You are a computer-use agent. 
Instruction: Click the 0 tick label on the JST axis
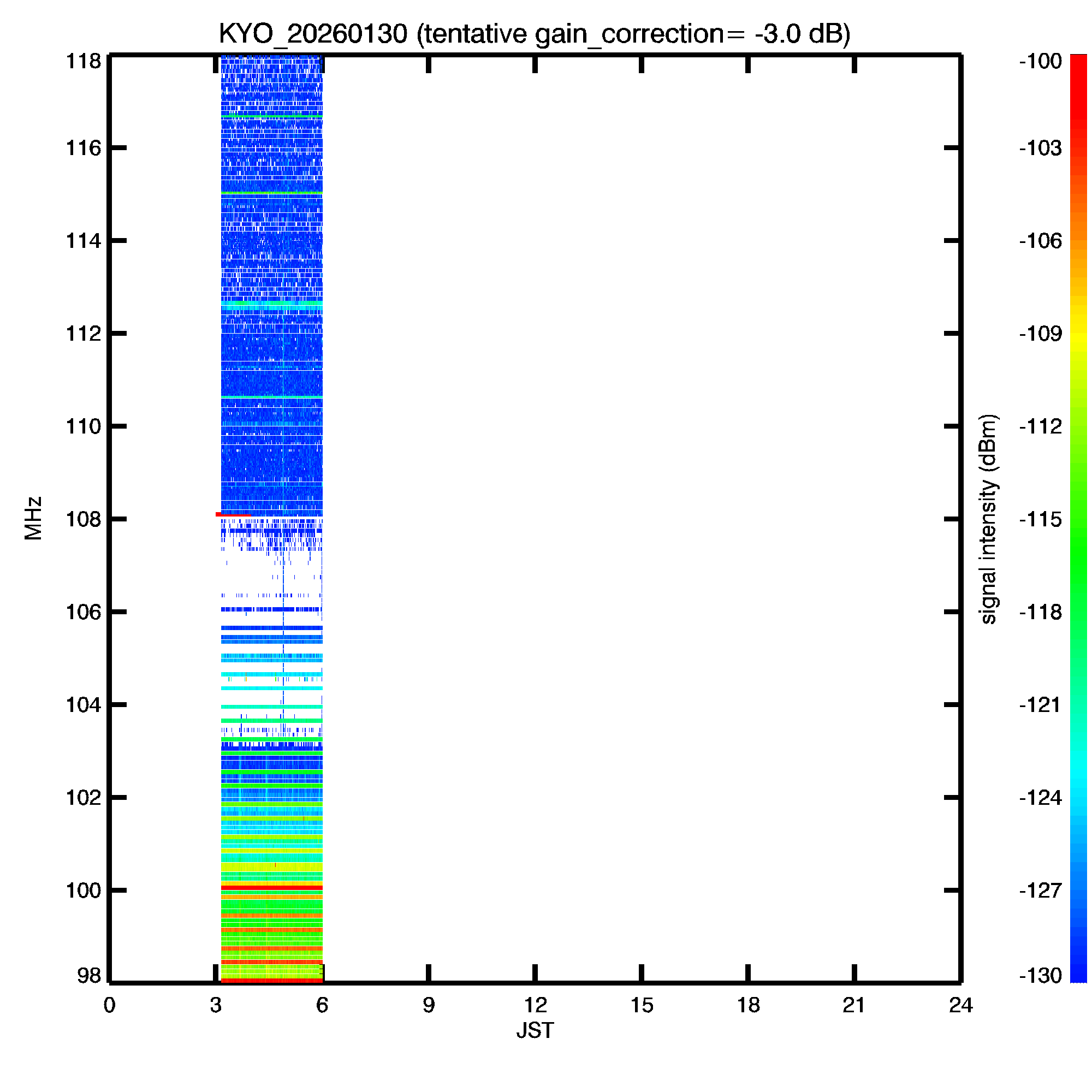click(x=110, y=1006)
